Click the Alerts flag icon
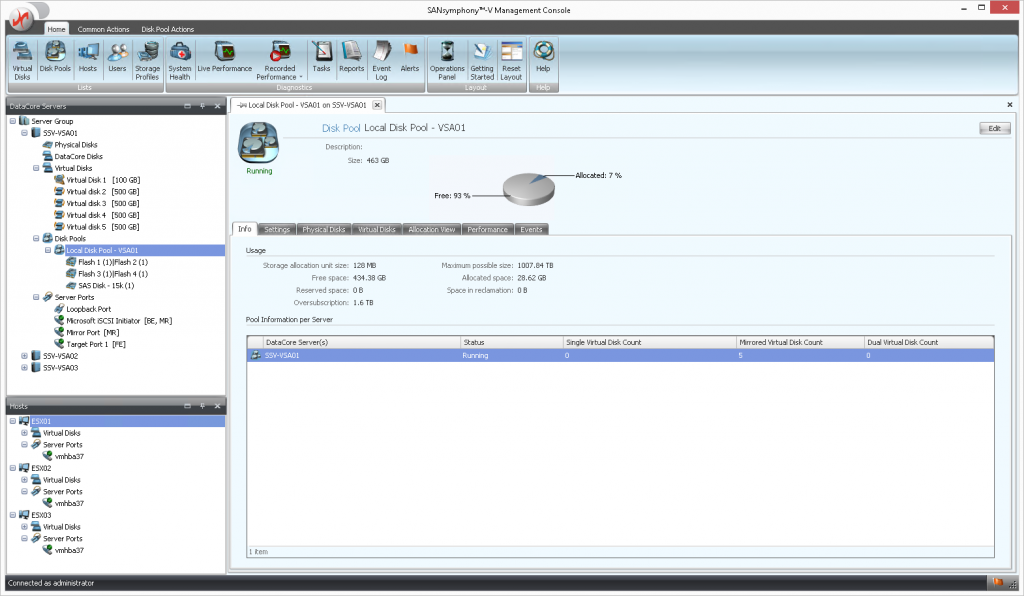This screenshot has height=596, width=1024. 410,58
